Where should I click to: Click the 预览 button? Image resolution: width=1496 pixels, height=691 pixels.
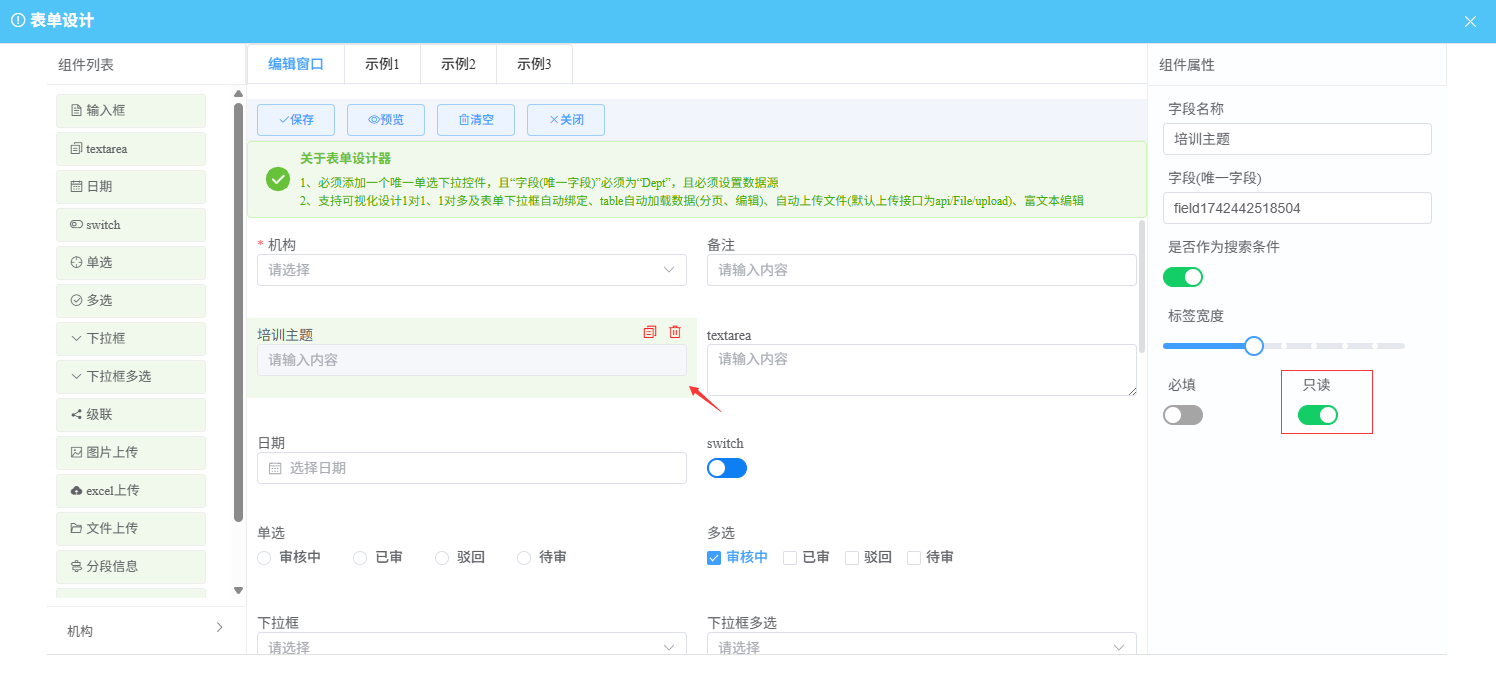tap(386, 120)
